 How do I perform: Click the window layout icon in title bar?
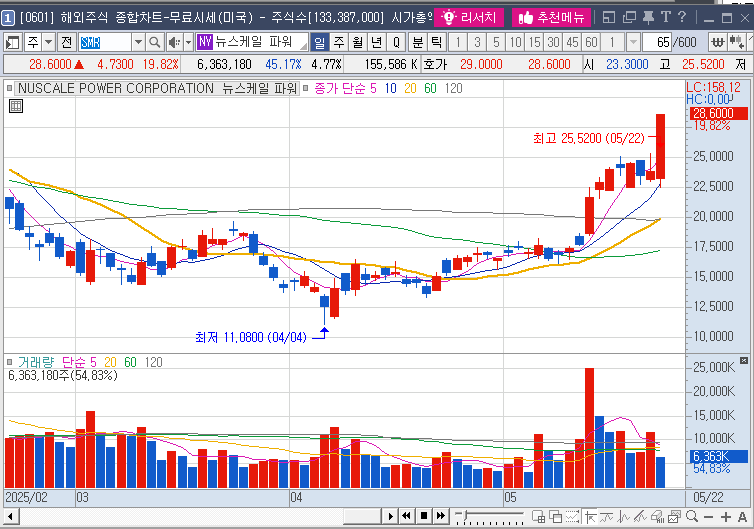(609, 18)
